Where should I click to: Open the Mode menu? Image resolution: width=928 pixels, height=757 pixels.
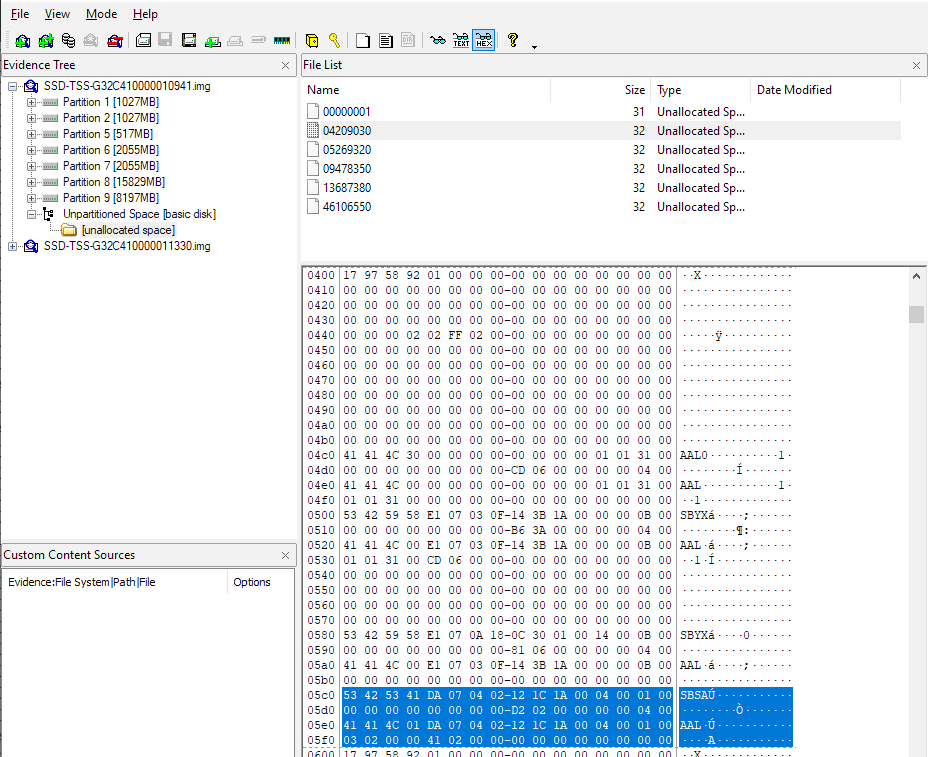[101, 14]
